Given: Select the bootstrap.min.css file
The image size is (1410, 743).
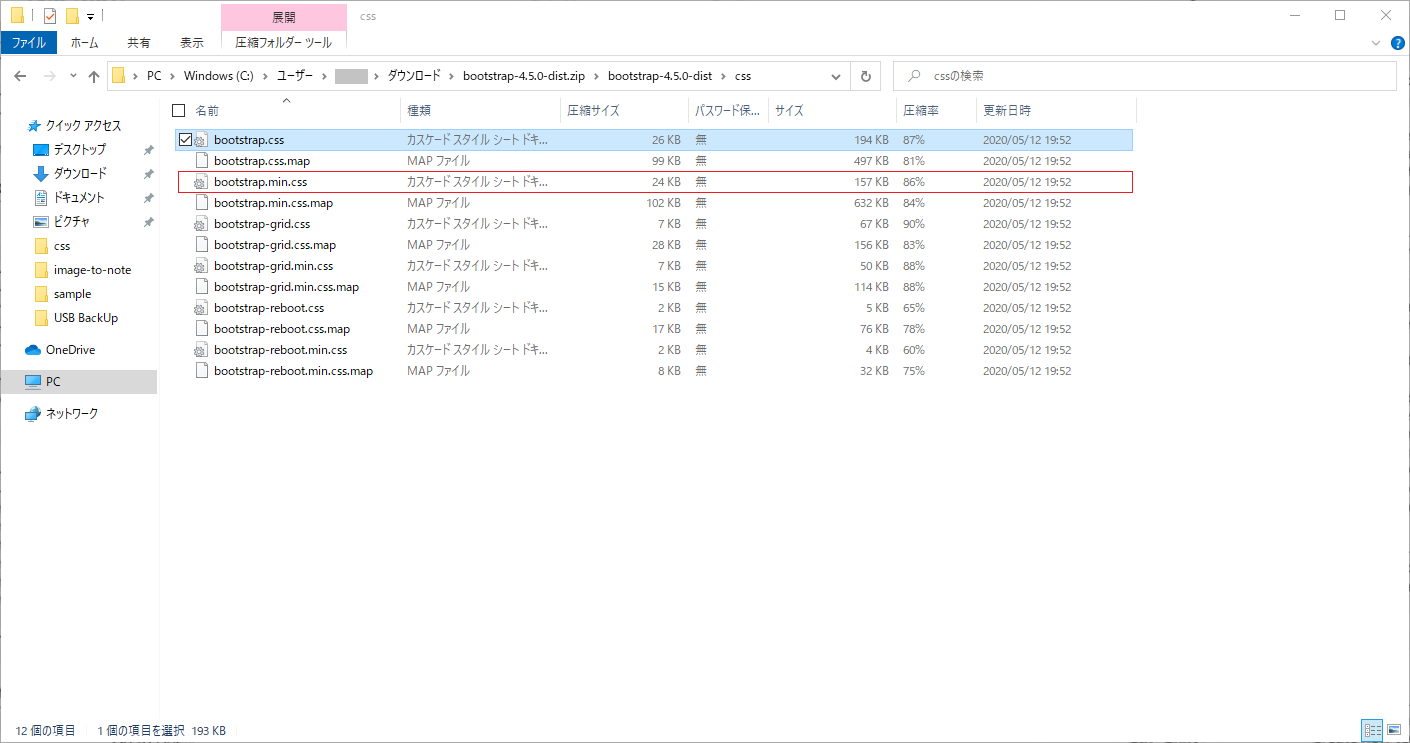Looking at the screenshot, I should 260,182.
